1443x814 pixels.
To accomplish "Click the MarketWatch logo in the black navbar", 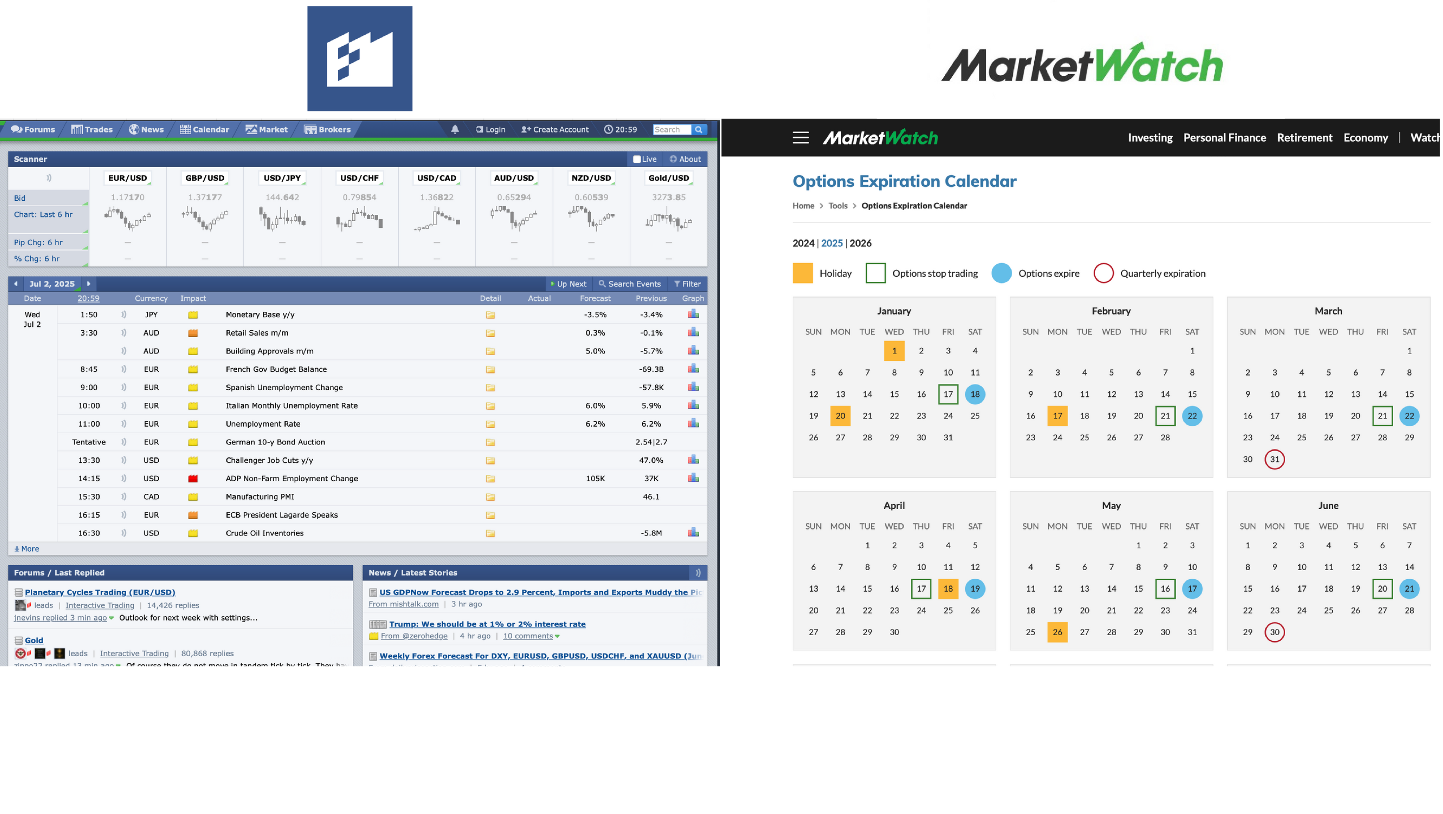I will 880,138.
